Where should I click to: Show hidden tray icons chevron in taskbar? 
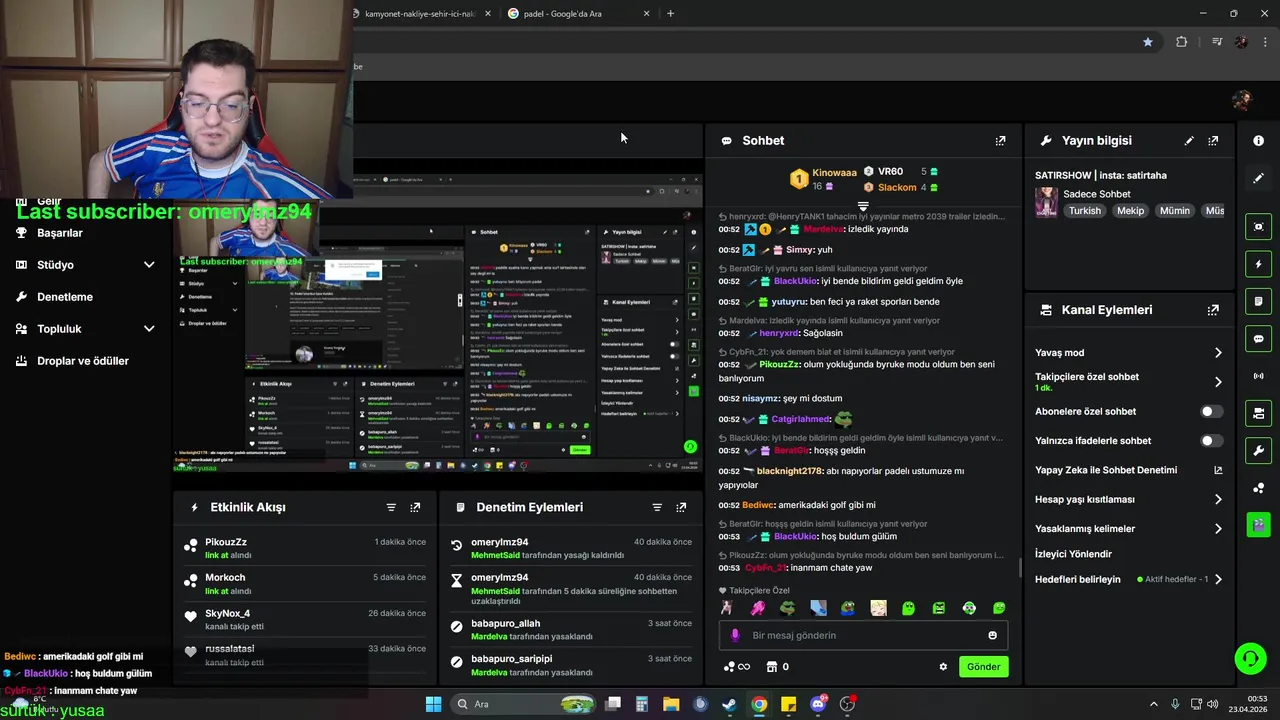tap(1153, 704)
